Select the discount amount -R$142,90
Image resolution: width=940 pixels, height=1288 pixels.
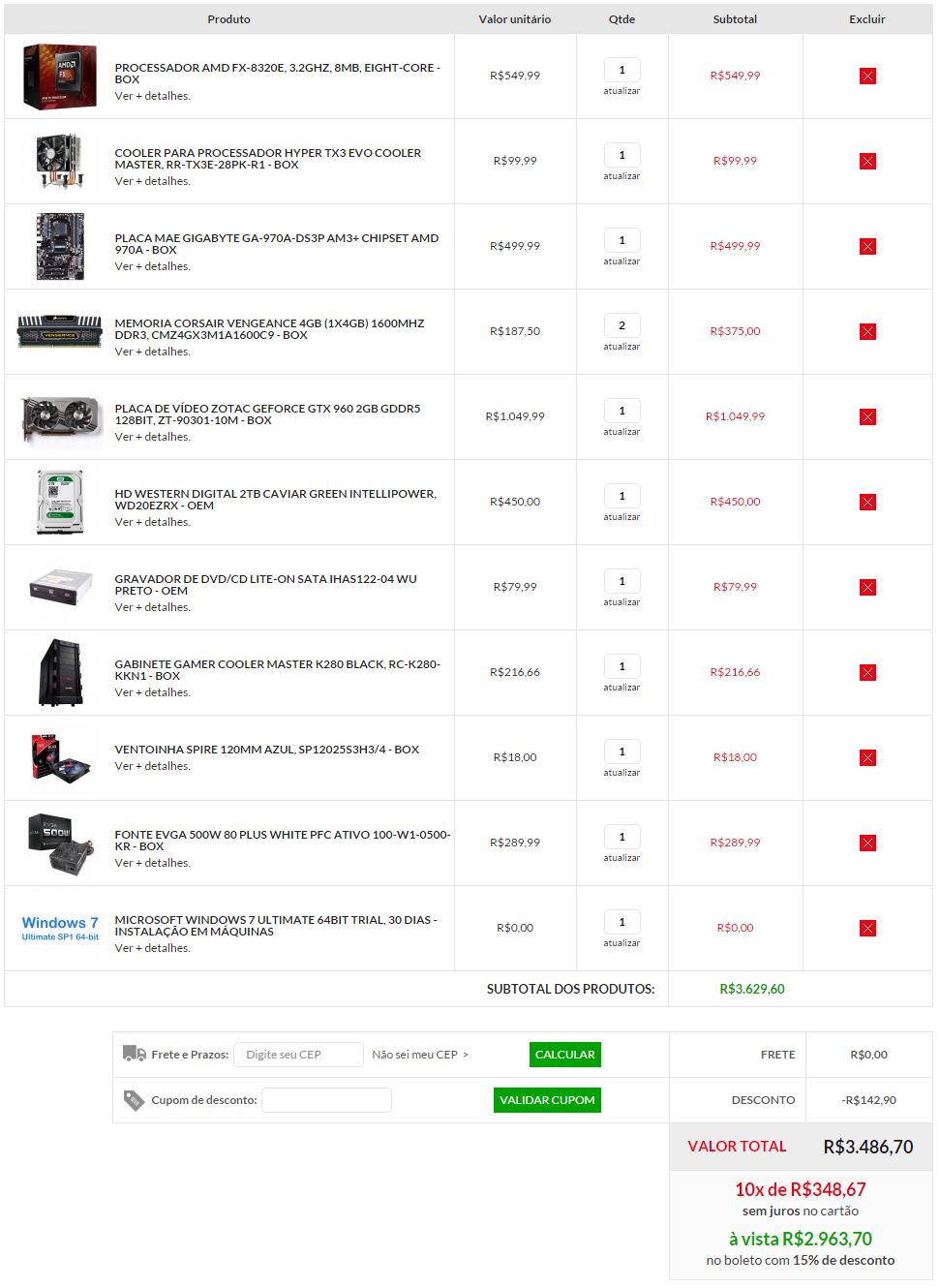click(868, 1100)
